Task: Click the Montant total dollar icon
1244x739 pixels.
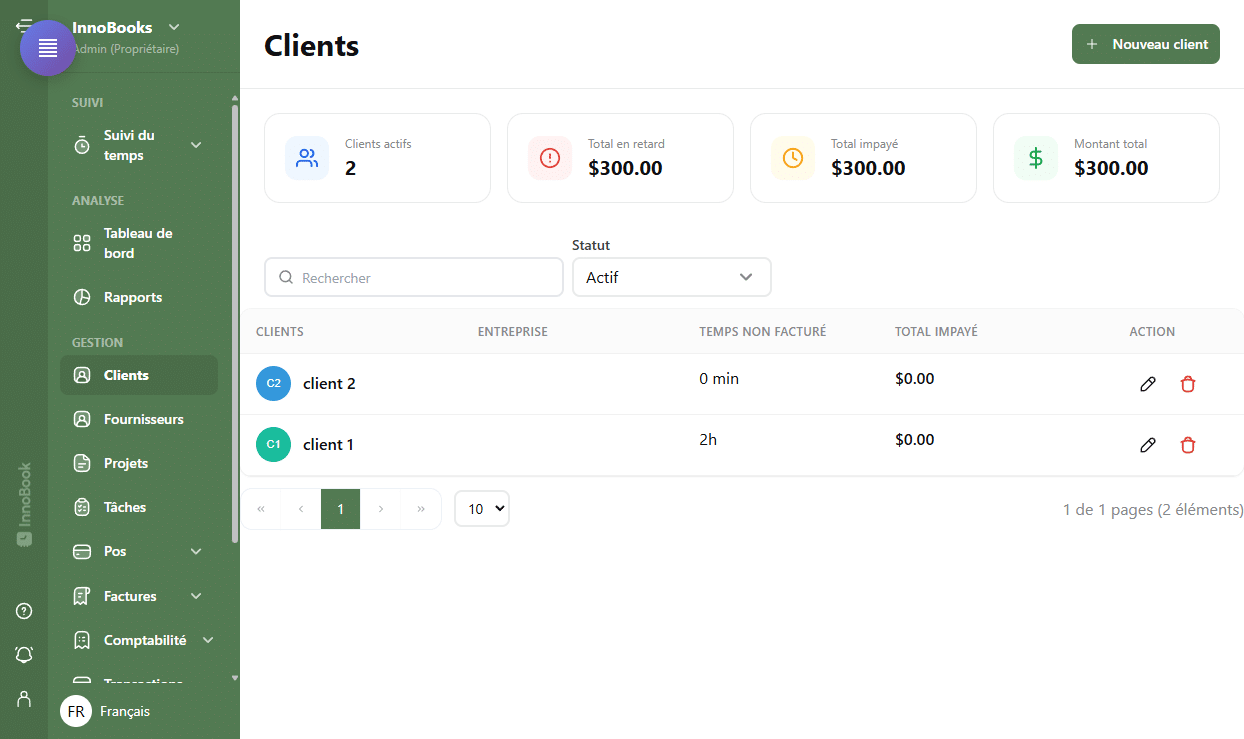Action: [1036, 158]
